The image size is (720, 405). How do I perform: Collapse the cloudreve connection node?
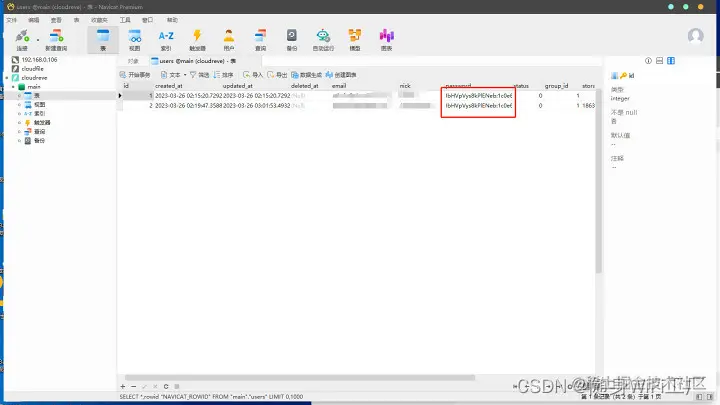(x=6, y=78)
